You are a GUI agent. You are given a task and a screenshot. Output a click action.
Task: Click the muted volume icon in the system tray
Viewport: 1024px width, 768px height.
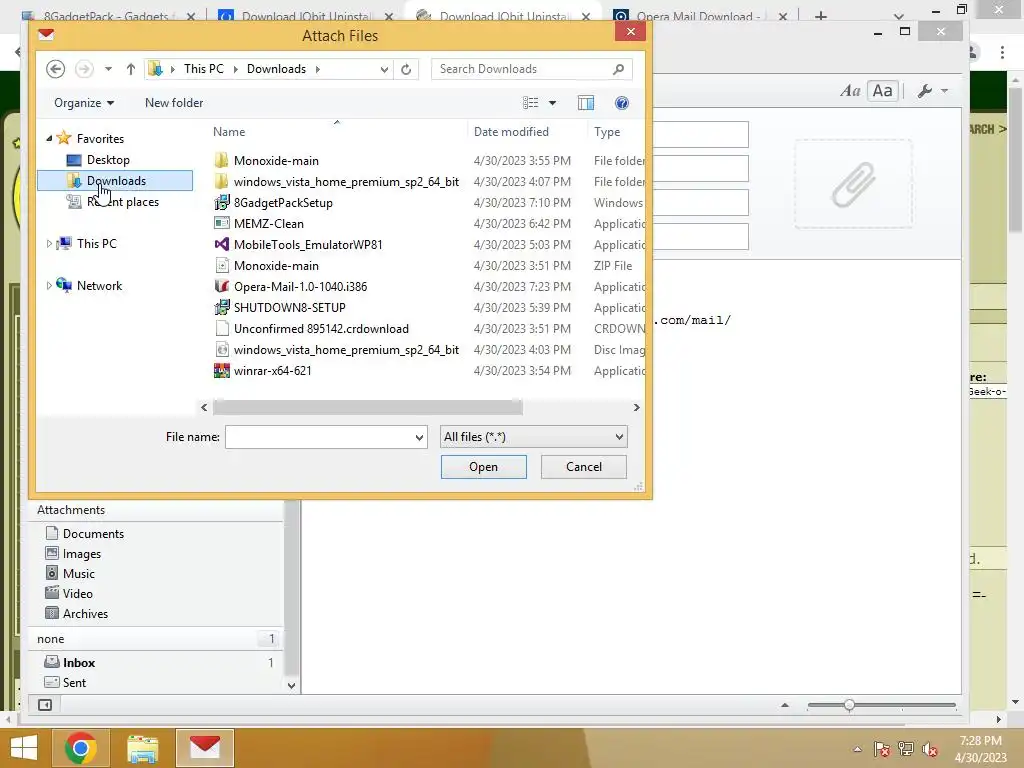(929, 749)
